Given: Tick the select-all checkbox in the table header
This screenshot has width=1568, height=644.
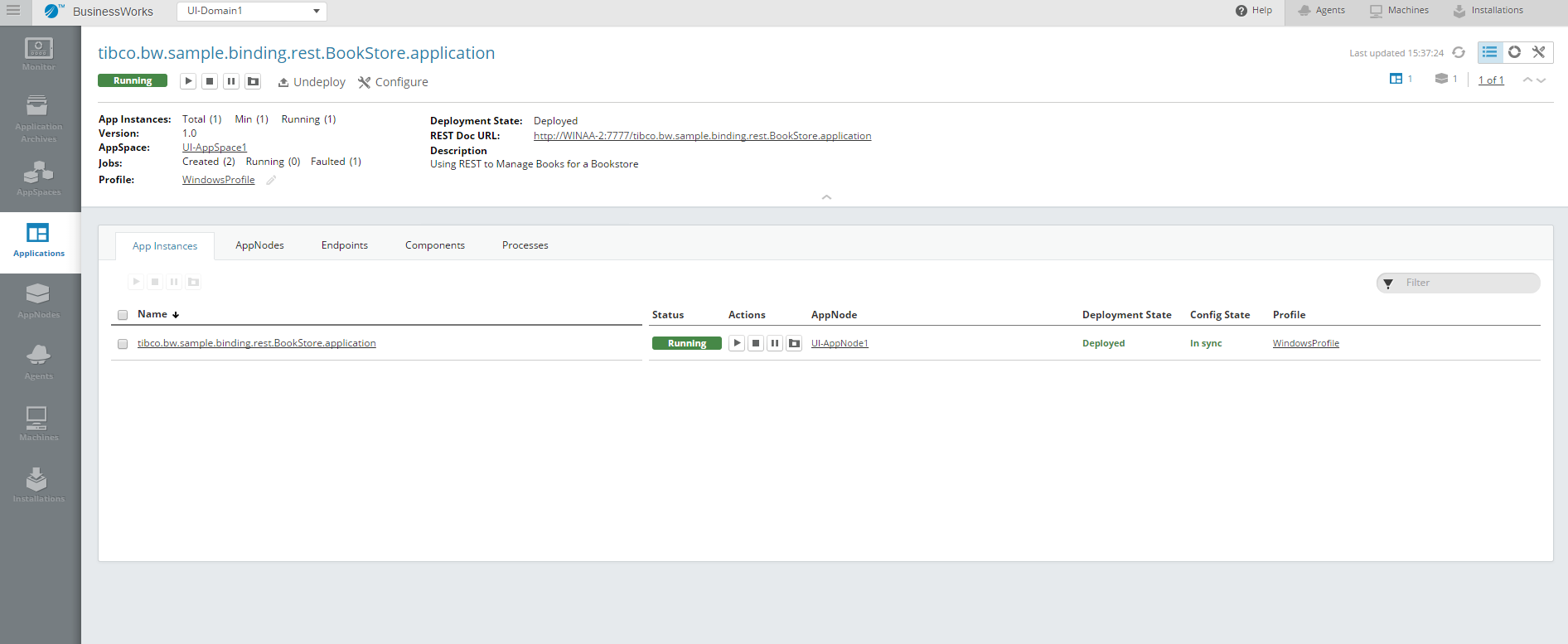Looking at the screenshot, I should coord(123,315).
